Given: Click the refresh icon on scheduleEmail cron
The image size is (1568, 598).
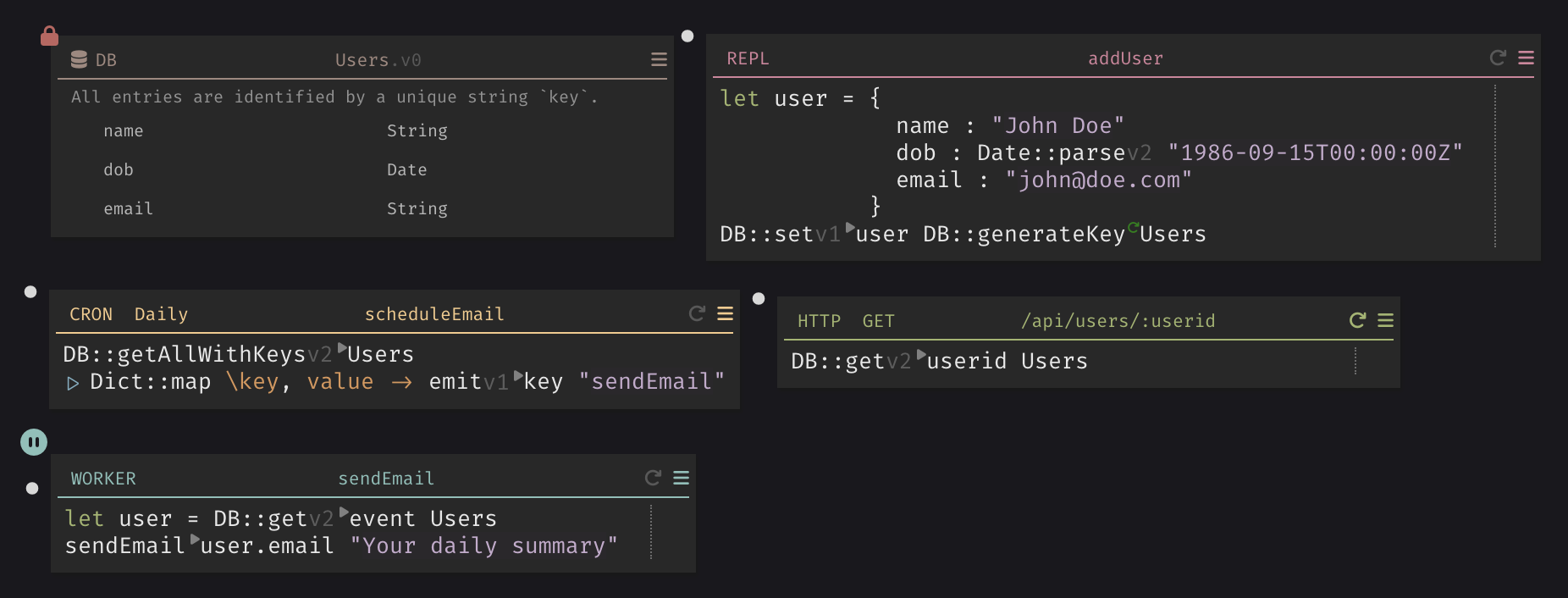Looking at the screenshot, I should pyautogui.click(x=697, y=313).
